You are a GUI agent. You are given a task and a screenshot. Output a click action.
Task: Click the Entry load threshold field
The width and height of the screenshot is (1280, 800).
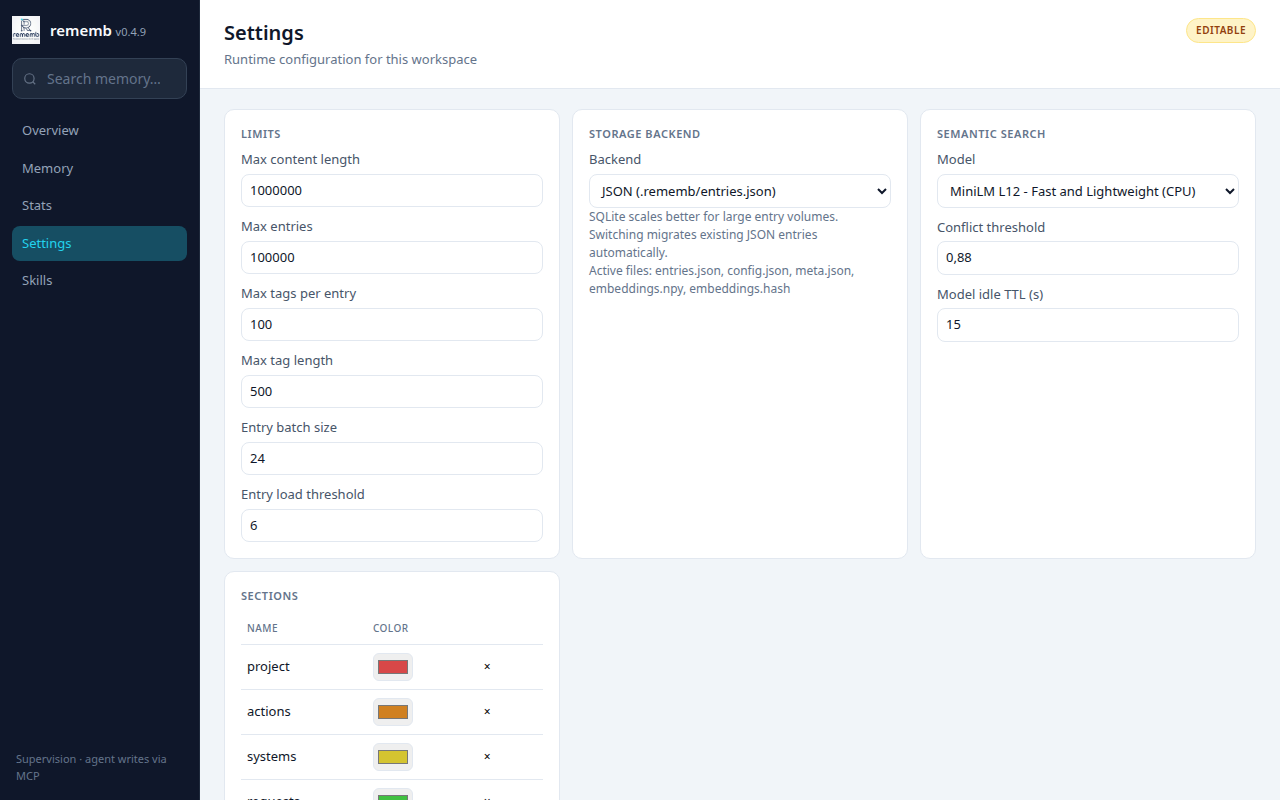coord(392,525)
